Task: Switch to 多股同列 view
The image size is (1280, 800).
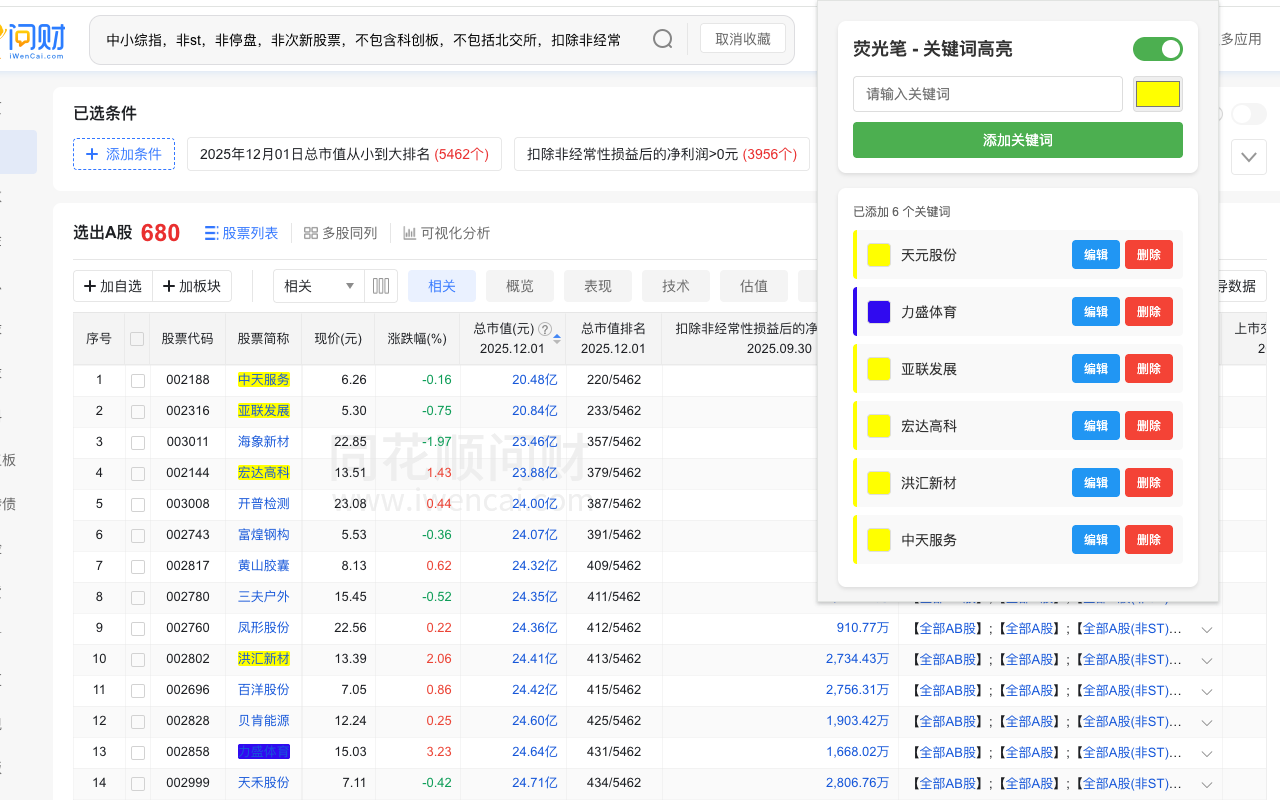Action: (340, 233)
